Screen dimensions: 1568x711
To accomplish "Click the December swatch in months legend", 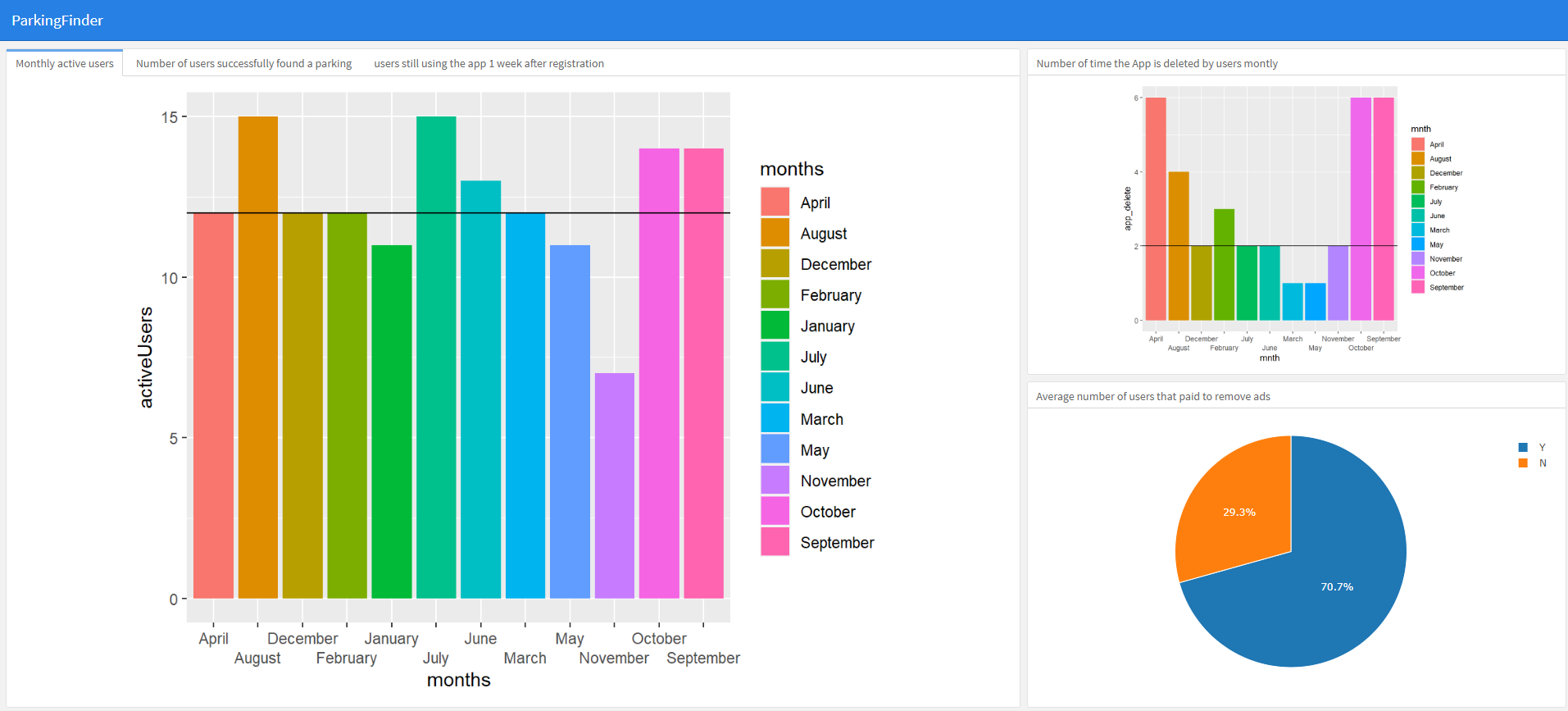I will (775, 264).
